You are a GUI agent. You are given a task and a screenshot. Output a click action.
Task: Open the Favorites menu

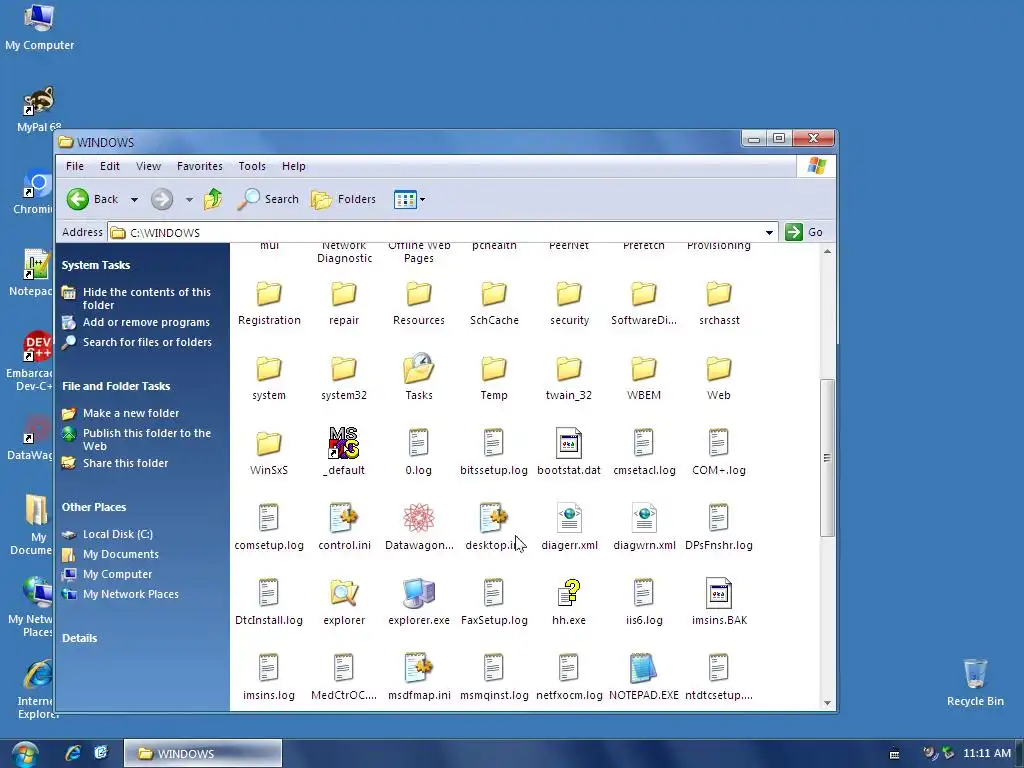coord(200,166)
